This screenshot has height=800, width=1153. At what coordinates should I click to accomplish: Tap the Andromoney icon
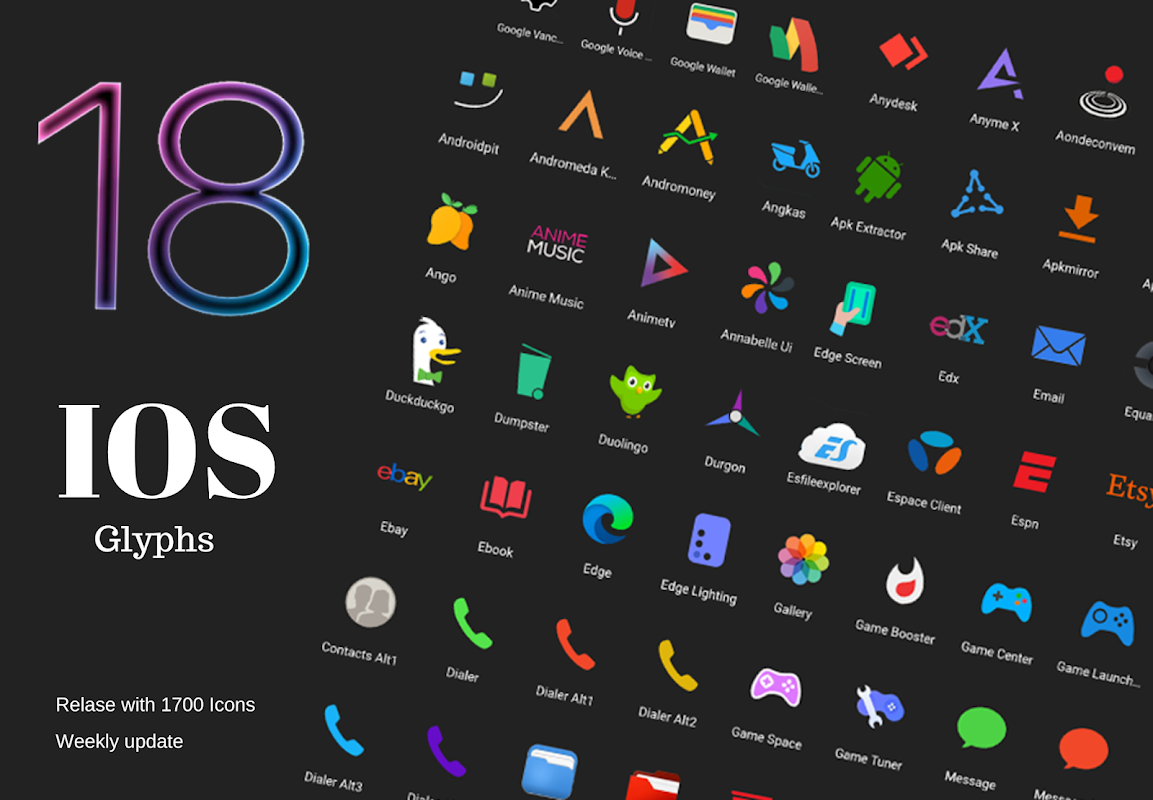[688, 137]
